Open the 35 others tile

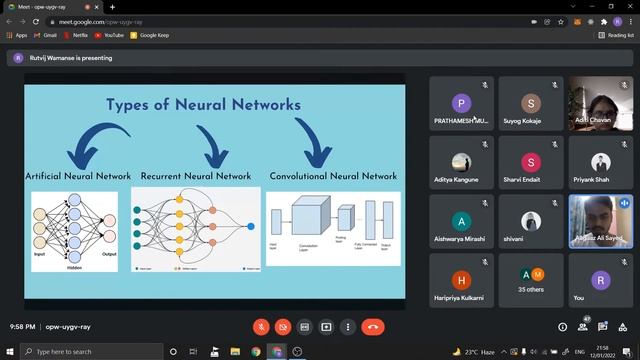click(x=531, y=280)
